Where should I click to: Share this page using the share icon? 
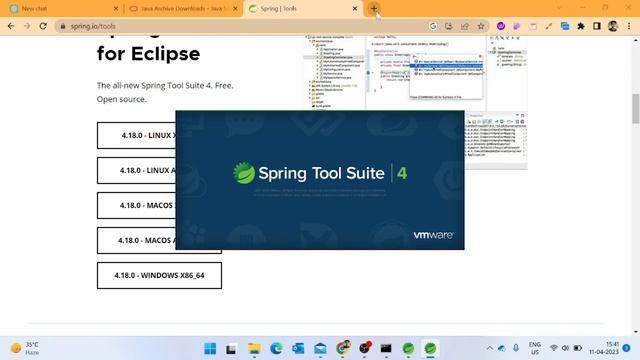click(464, 26)
